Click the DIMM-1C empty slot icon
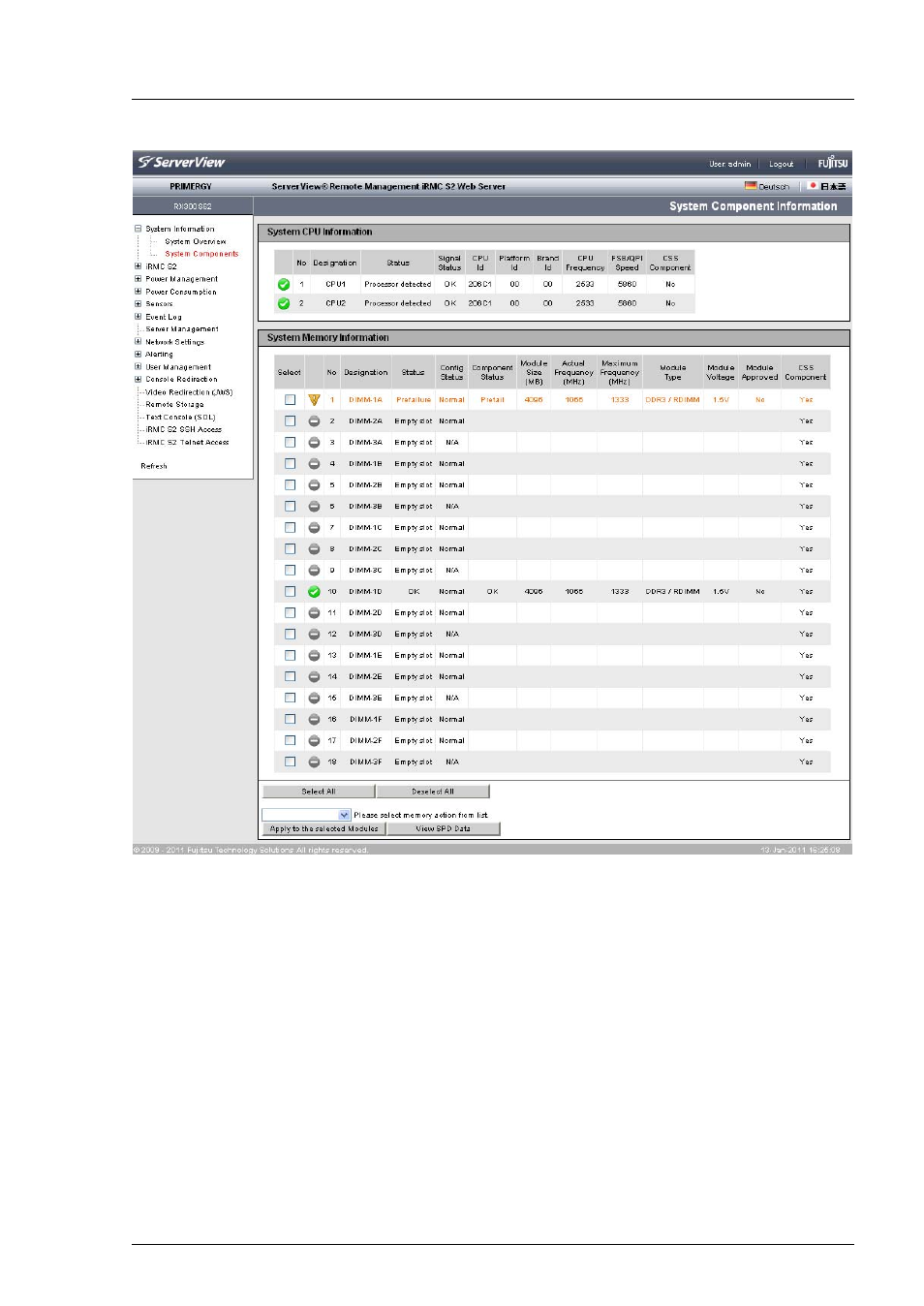The image size is (924, 1306). [314, 528]
